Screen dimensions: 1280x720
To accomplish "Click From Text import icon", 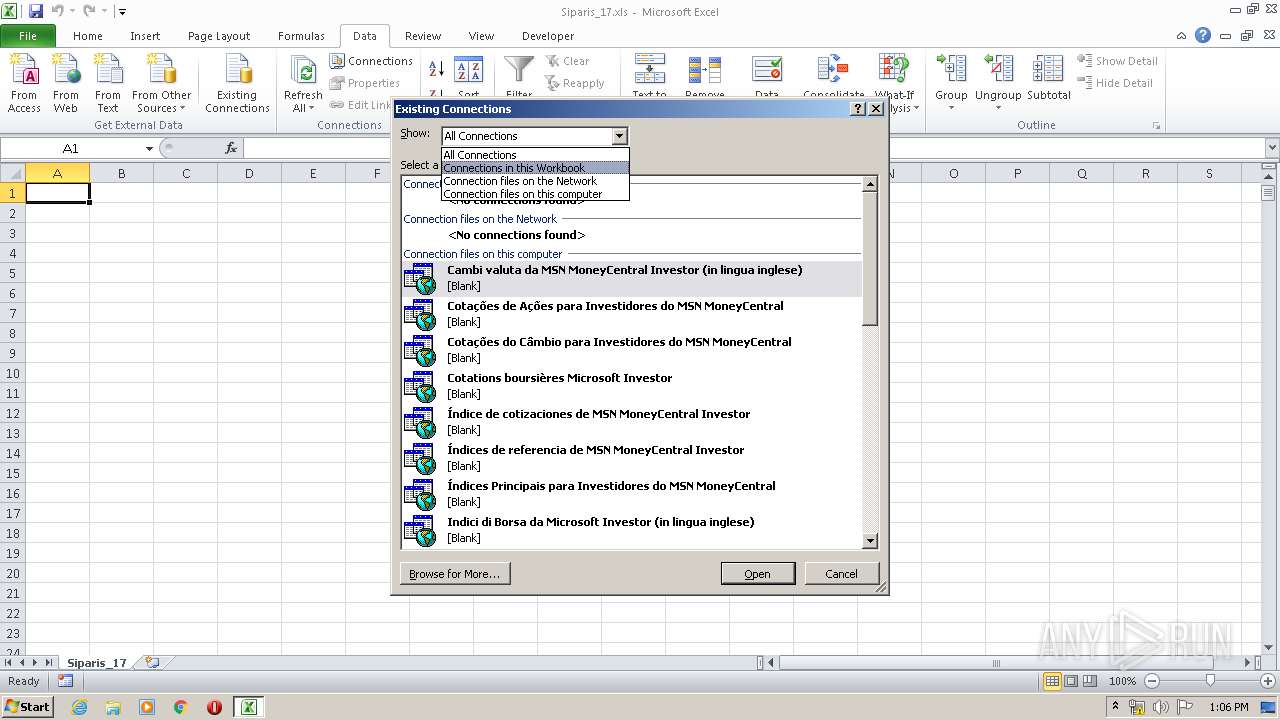I will [x=107, y=84].
